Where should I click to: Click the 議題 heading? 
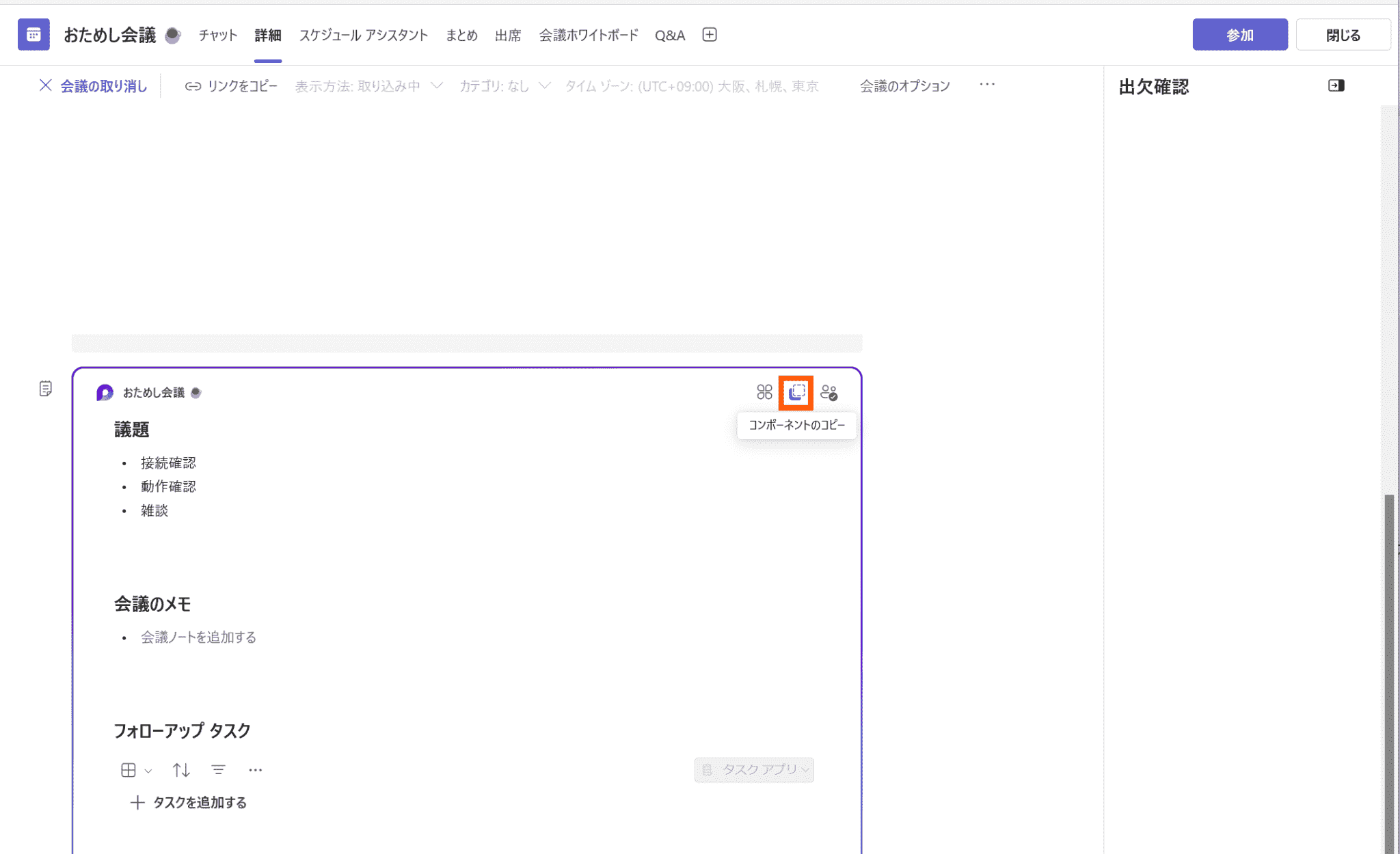pos(132,430)
